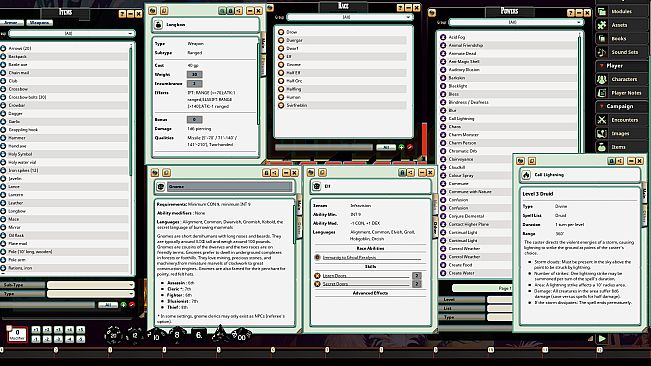Screen dimensions: 651x366
Task: Open Charm Person in Powers list
Action: [x=462, y=143]
